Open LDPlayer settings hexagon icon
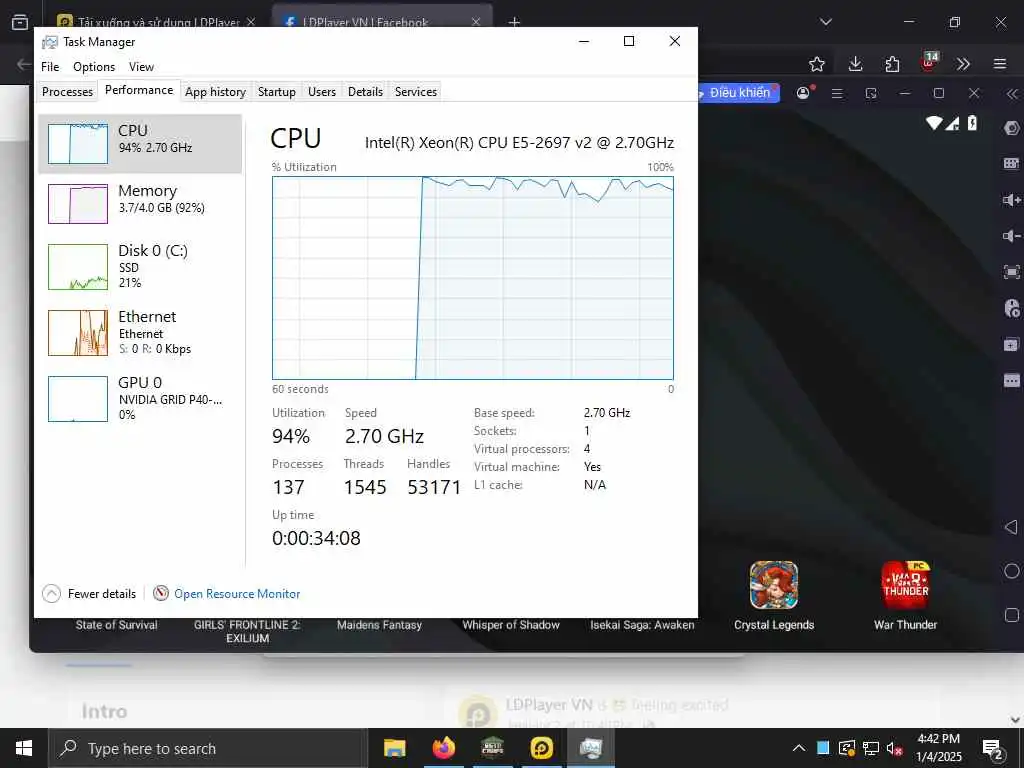 coord(1012,128)
